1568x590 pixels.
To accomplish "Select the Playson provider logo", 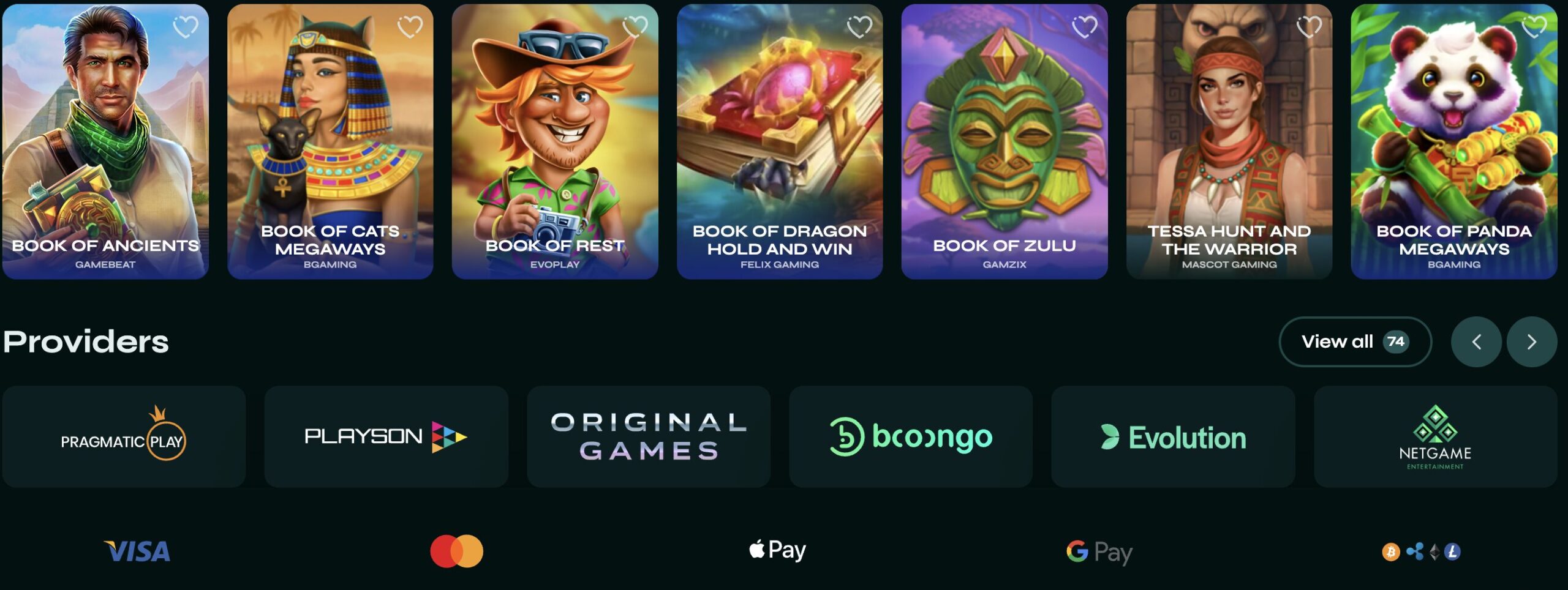I will point(386,436).
